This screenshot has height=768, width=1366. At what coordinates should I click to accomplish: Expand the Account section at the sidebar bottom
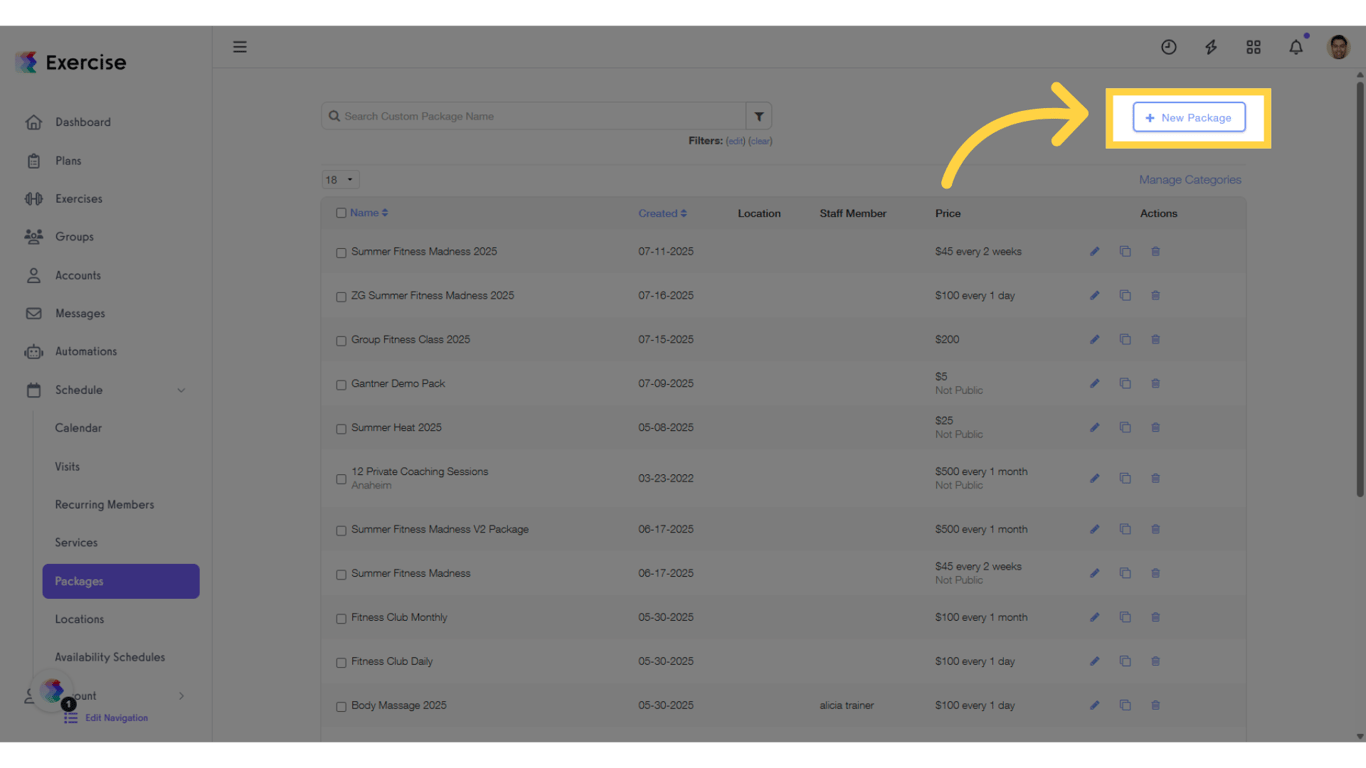(x=181, y=695)
